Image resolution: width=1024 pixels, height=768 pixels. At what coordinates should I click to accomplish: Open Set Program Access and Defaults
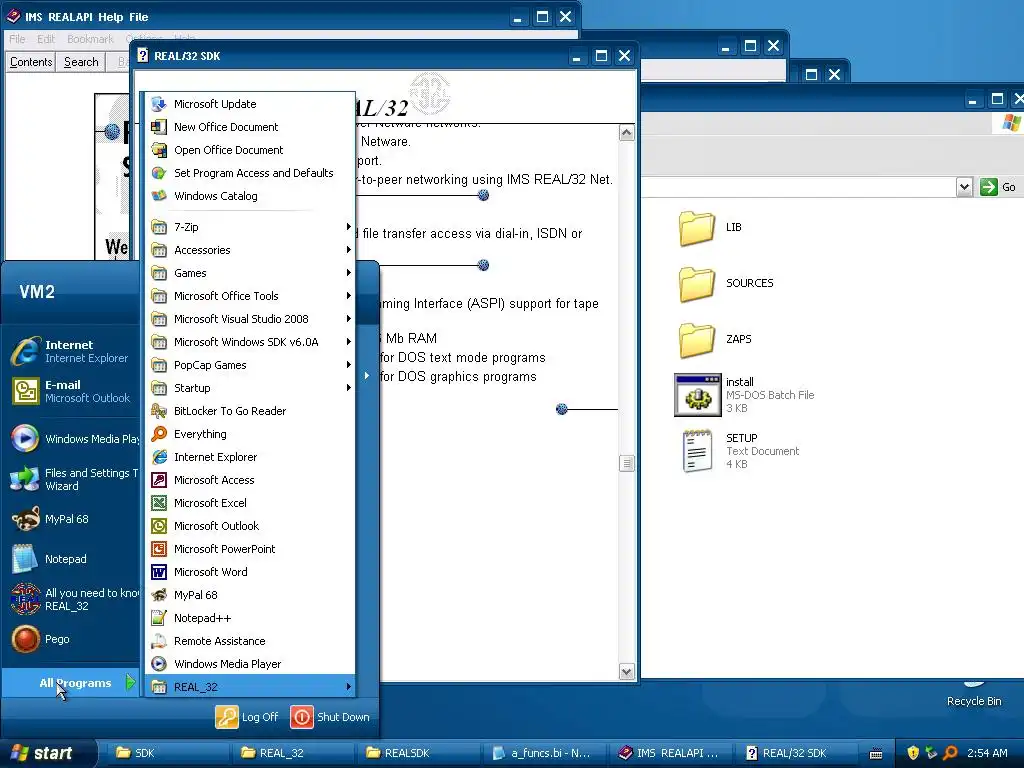[x=249, y=173]
